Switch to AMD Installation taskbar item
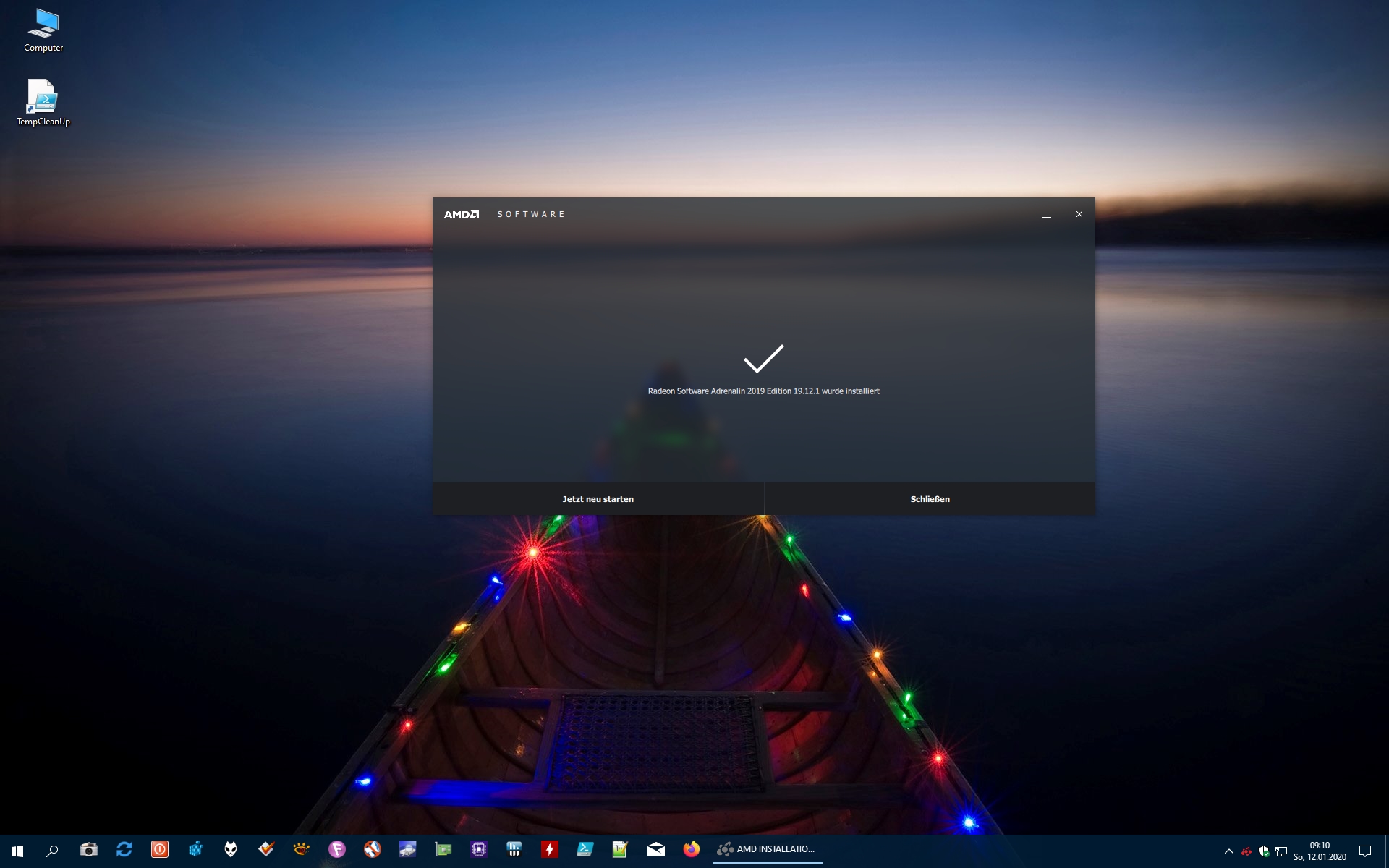 [x=767, y=849]
